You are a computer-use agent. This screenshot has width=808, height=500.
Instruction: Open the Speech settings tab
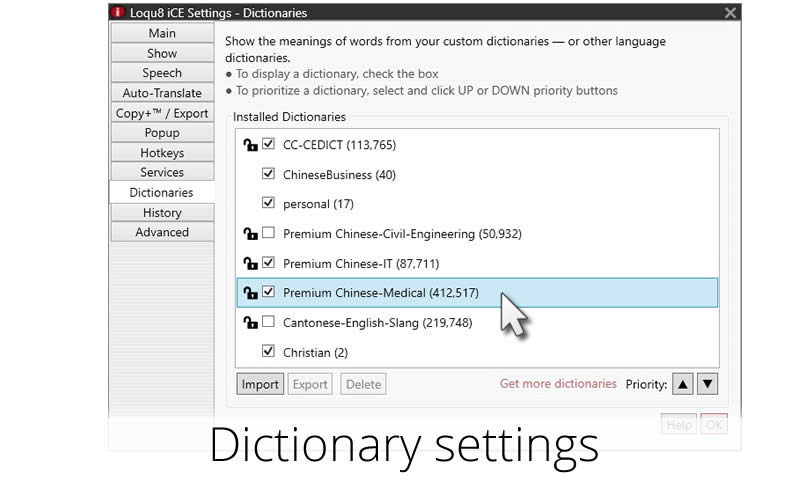coord(162,73)
